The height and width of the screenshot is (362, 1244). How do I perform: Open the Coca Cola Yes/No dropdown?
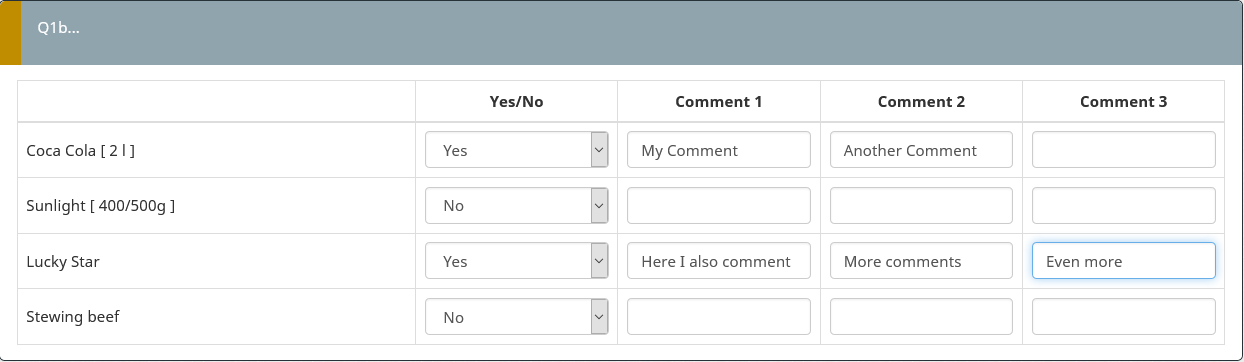click(x=517, y=150)
